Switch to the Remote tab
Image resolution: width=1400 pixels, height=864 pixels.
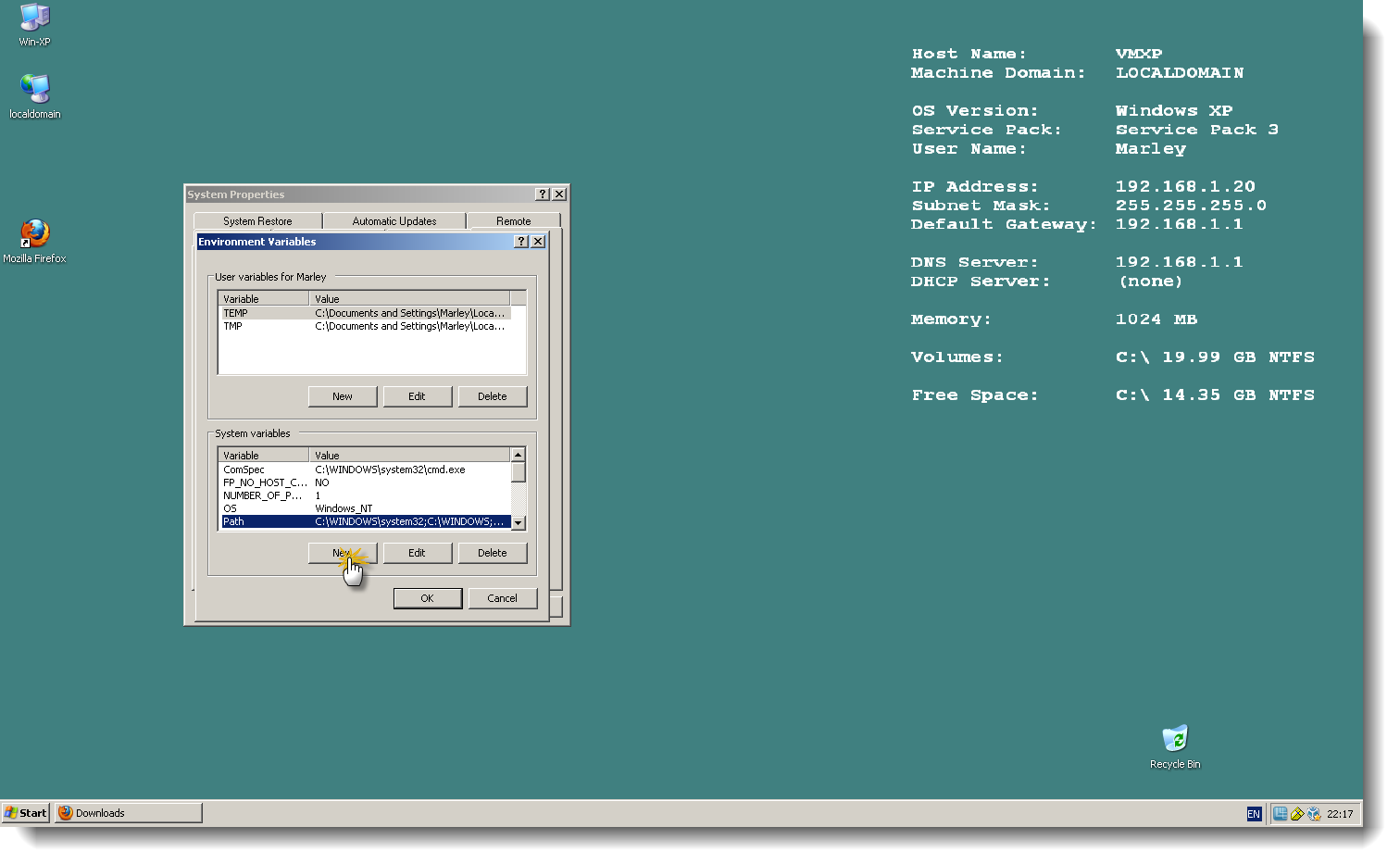[515, 220]
